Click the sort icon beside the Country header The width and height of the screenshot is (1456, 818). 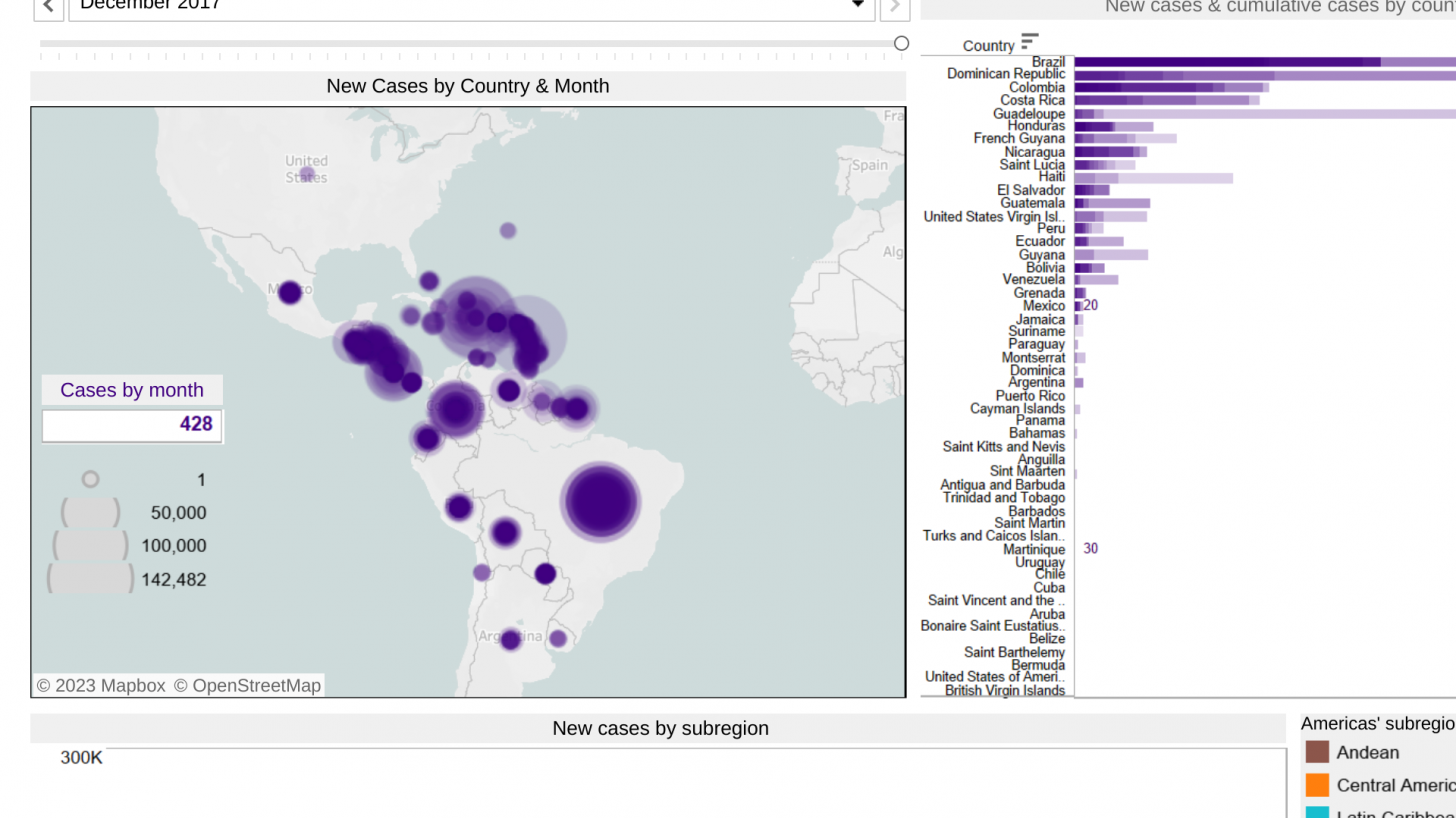click(1030, 43)
